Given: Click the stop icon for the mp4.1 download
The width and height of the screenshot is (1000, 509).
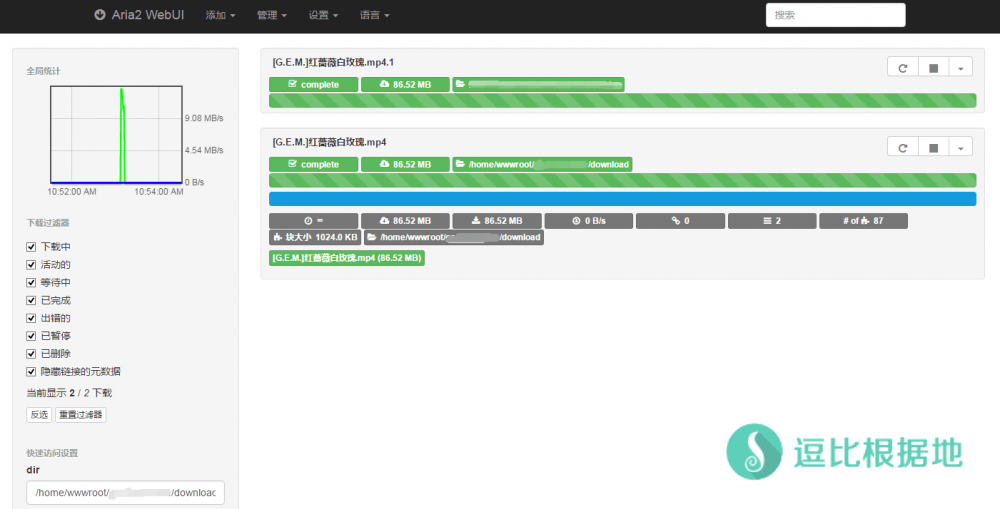Looking at the screenshot, I should [x=933, y=68].
